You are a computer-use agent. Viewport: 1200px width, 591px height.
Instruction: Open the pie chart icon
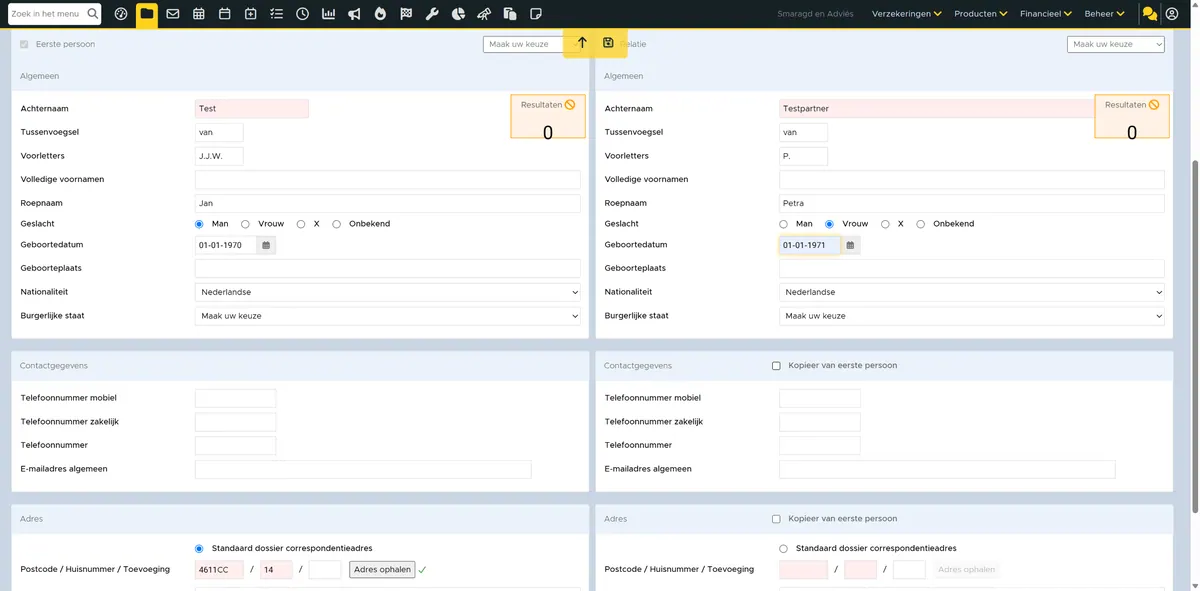(x=458, y=14)
